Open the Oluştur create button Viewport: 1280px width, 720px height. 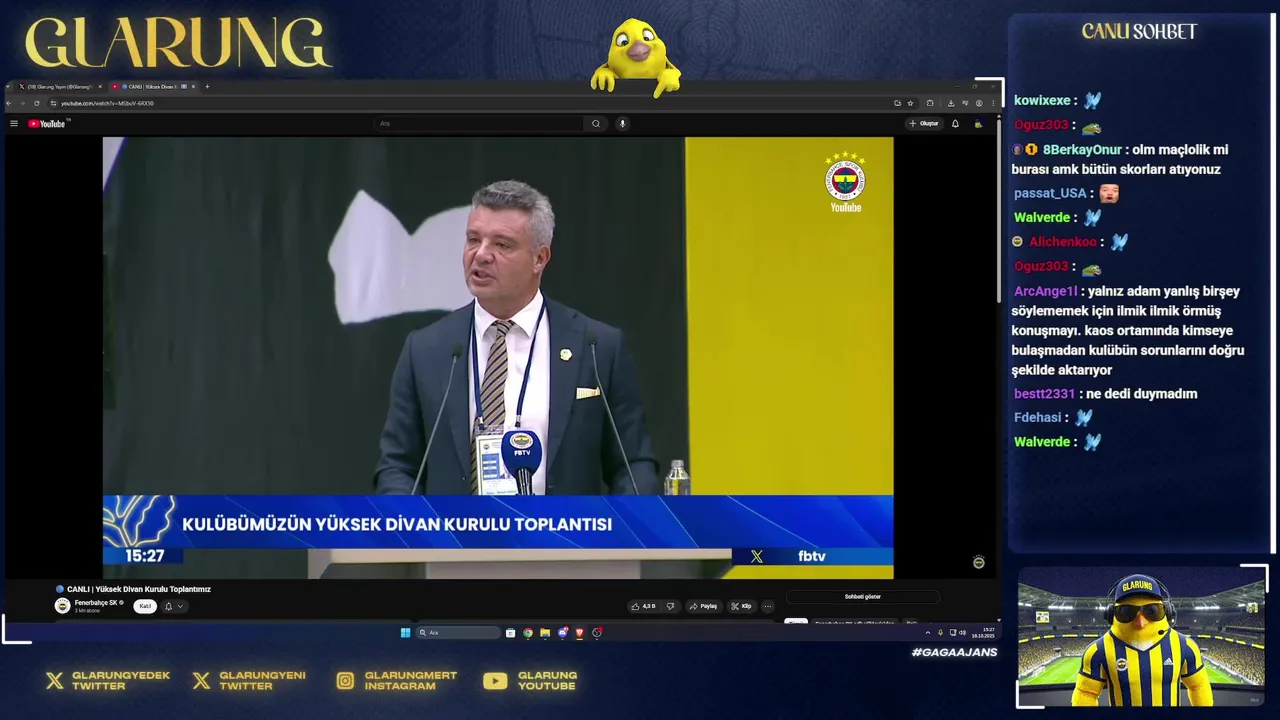pos(924,124)
